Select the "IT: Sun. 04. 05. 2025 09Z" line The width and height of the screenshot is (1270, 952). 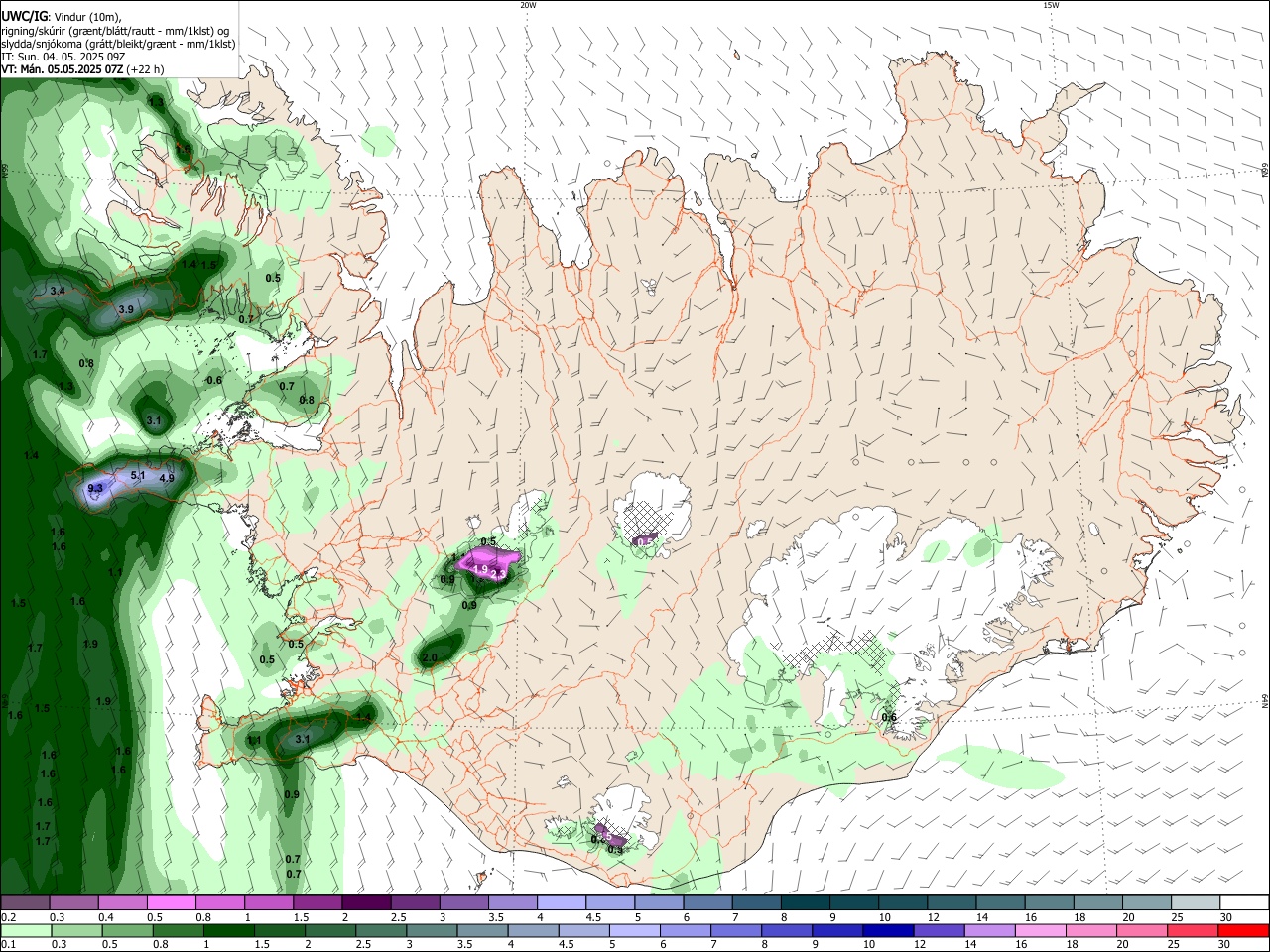(x=63, y=57)
